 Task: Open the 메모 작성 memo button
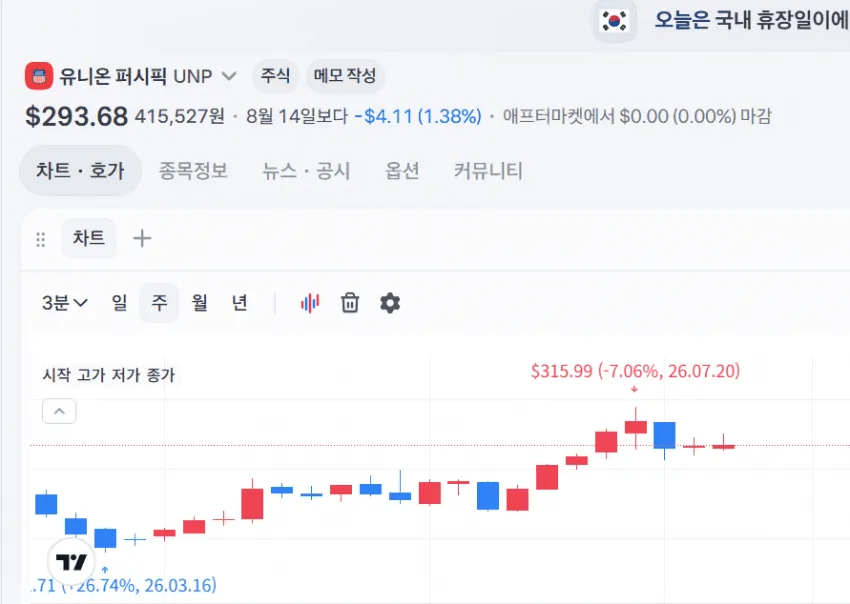(x=345, y=76)
